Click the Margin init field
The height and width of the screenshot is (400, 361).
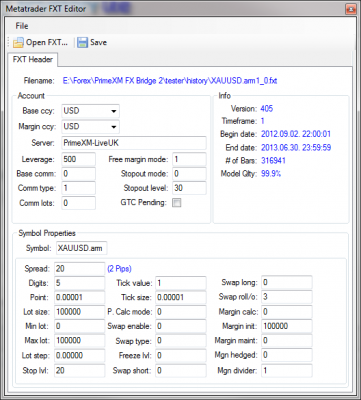click(287, 326)
